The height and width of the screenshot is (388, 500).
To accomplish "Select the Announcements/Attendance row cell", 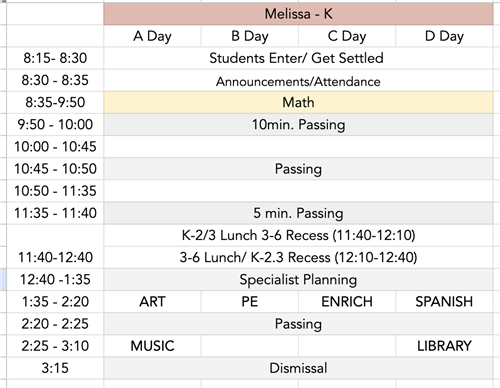I will [x=298, y=80].
